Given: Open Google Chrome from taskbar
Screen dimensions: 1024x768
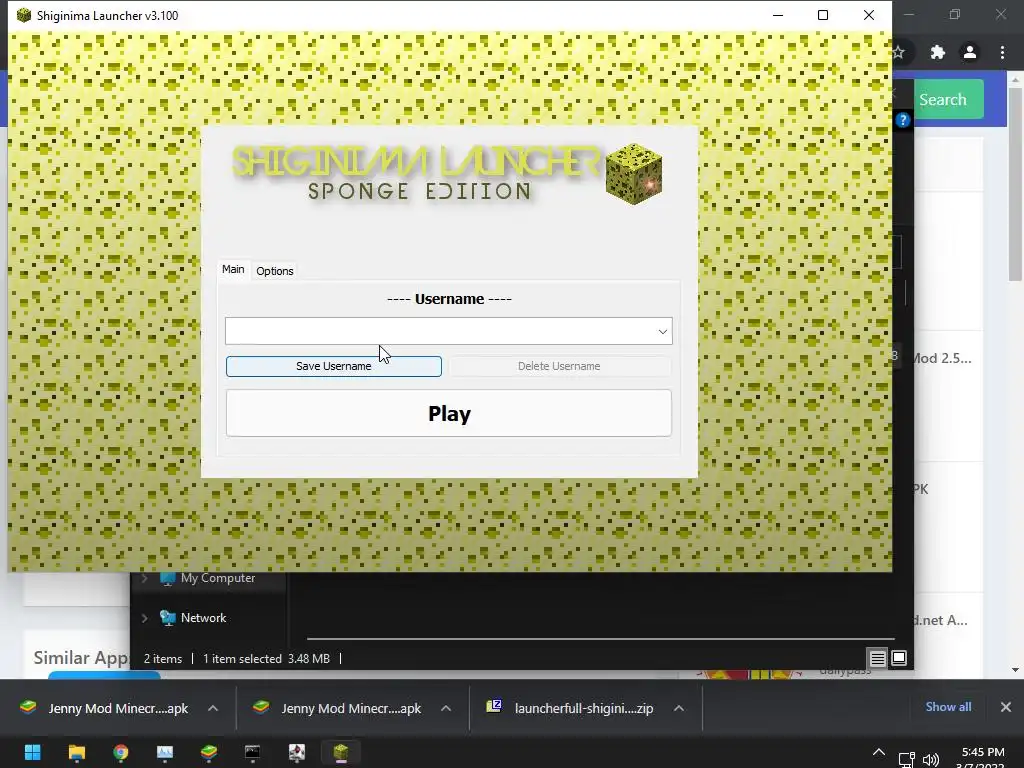Looking at the screenshot, I should 121,752.
